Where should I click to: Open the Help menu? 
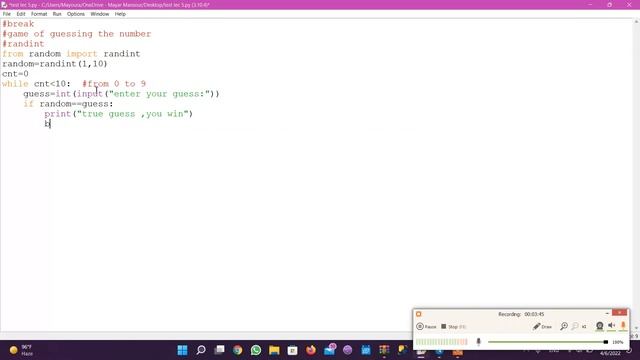click(x=120, y=14)
